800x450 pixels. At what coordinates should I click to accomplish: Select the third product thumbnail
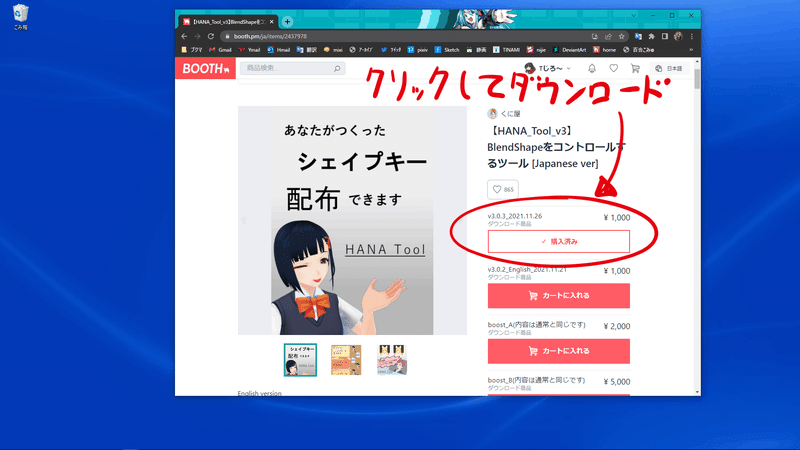coord(392,360)
